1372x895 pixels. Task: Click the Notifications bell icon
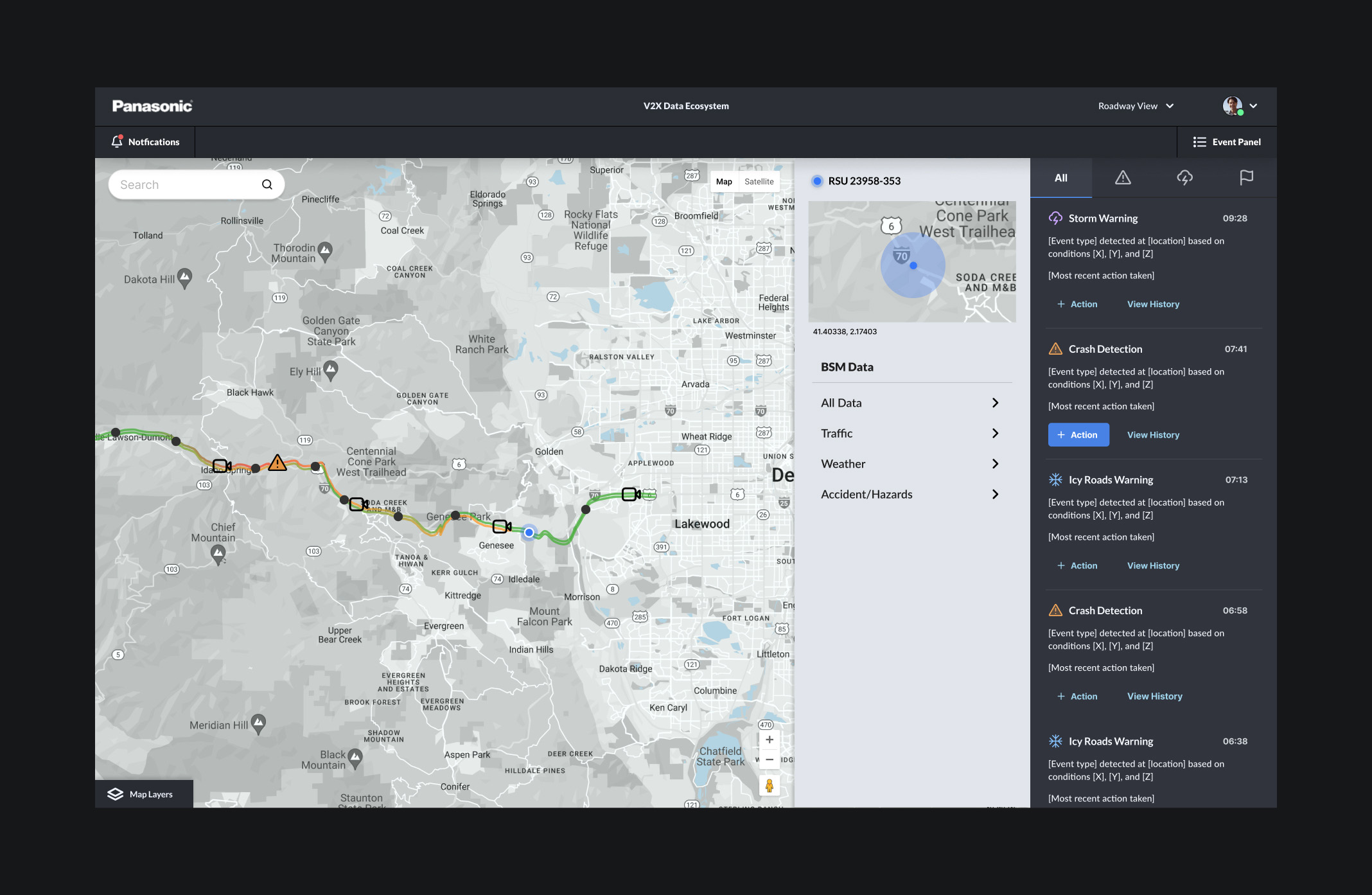pyautogui.click(x=117, y=141)
